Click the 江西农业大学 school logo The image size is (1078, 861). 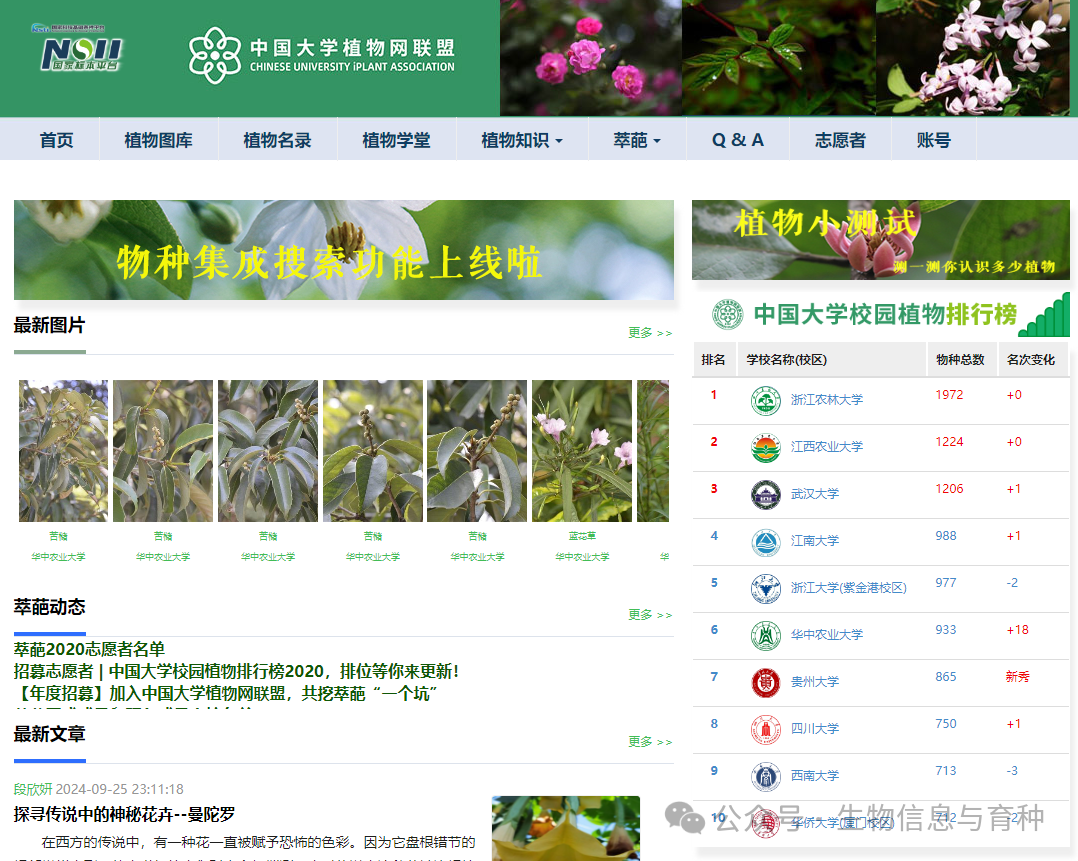point(765,447)
